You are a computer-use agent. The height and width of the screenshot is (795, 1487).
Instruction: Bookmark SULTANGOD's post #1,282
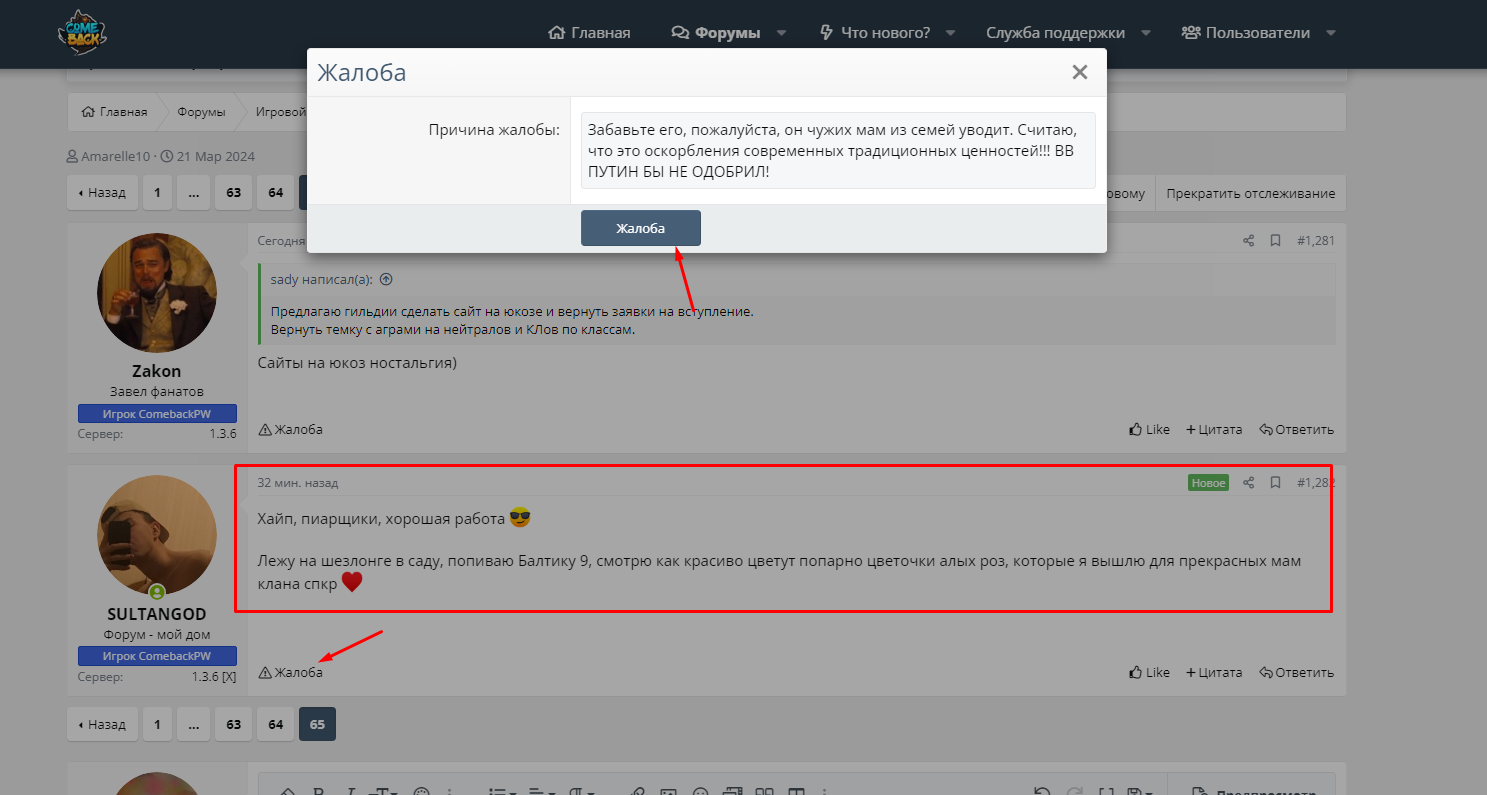pyautogui.click(x=1275, y=483)
